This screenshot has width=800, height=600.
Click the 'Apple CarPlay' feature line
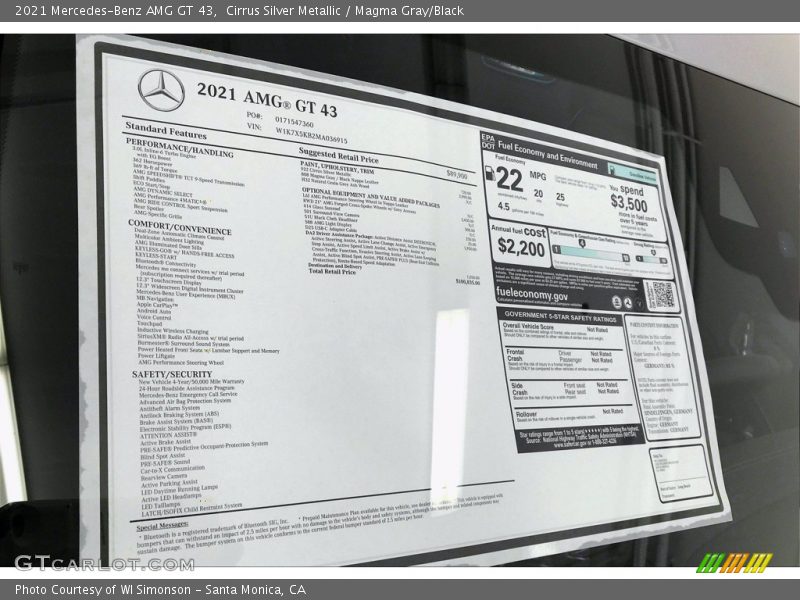coord(157,305)
